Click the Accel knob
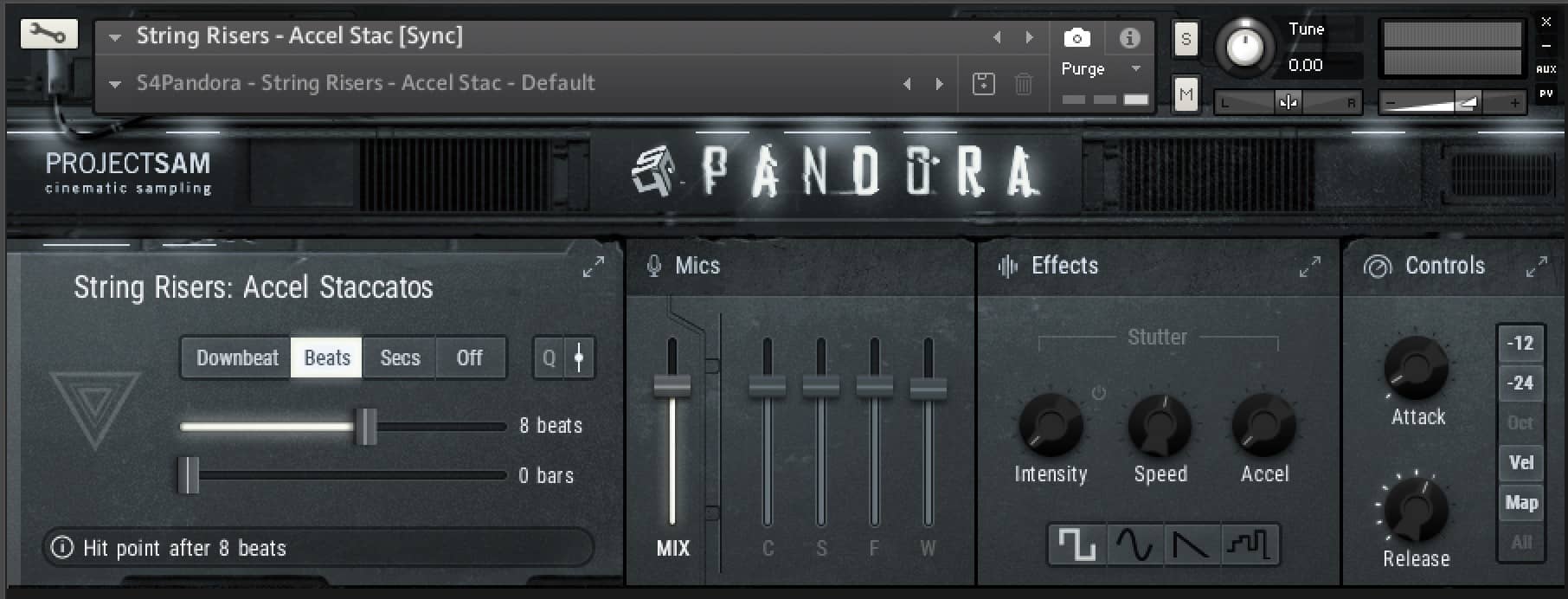This screenshot has width=1568, height=599. coord(1264,425)
